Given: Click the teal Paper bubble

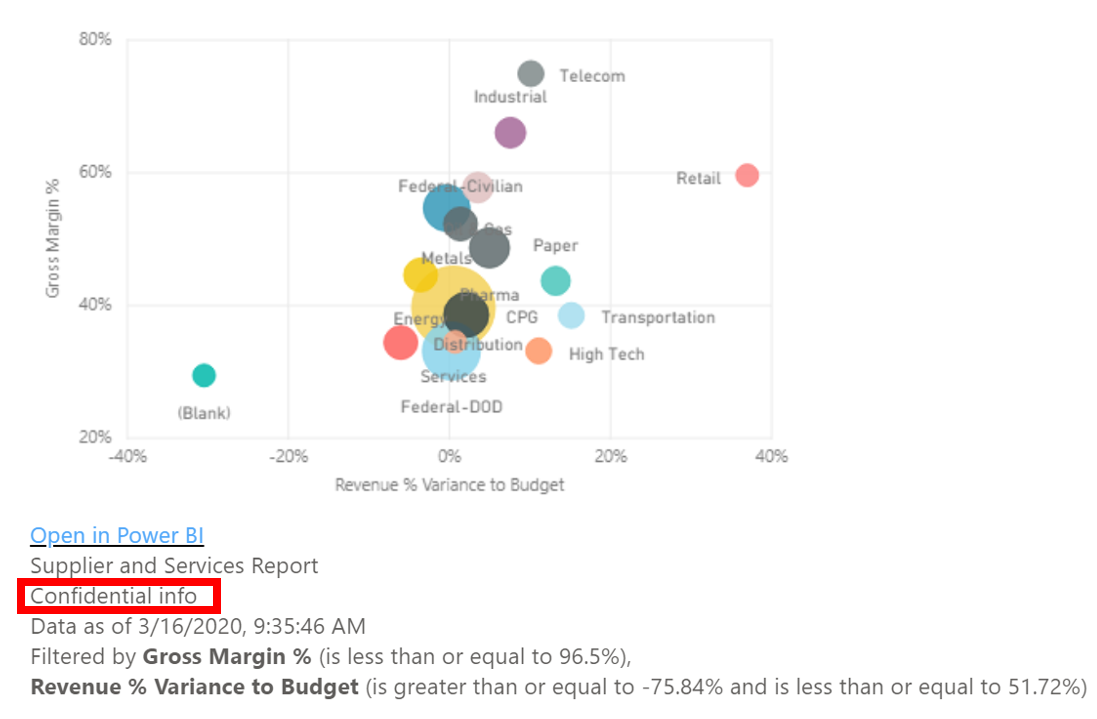Looking at the screenshot, I should click(555, 281).
